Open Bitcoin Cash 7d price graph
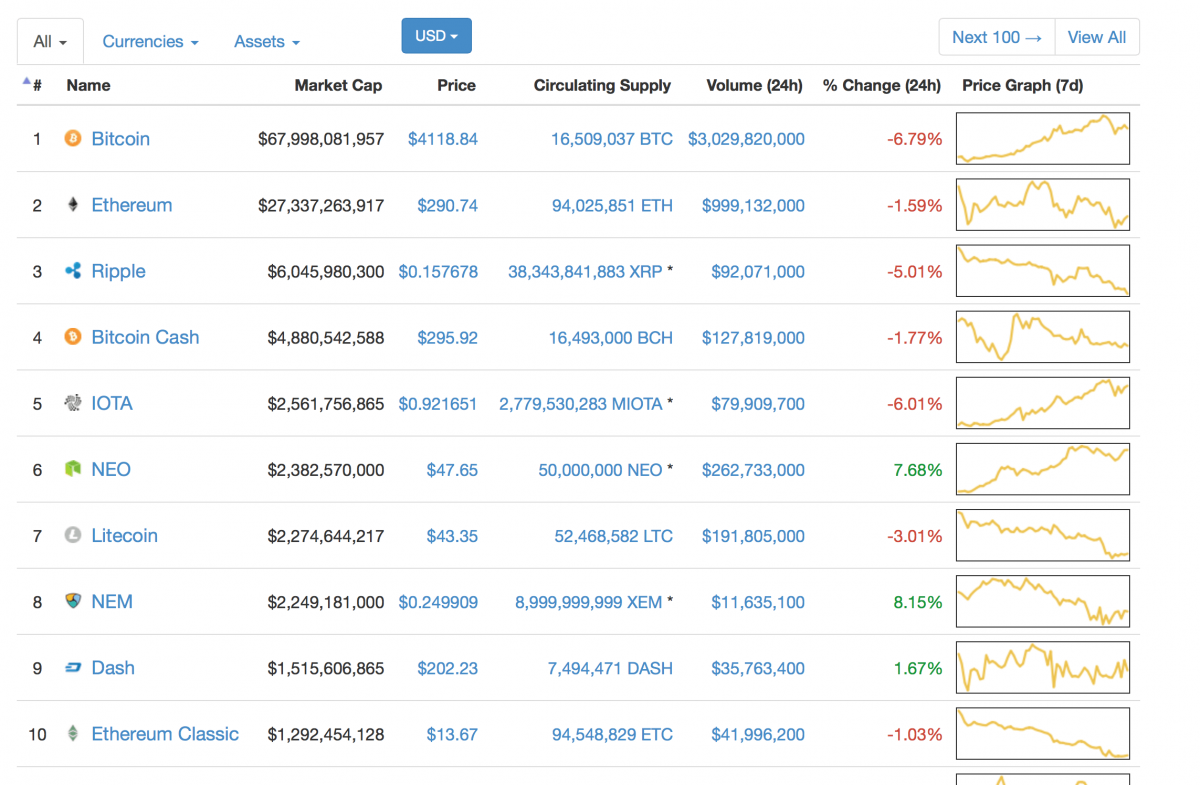The image size is (1200, 785). pyautogui.click(x=1043, y=336)
